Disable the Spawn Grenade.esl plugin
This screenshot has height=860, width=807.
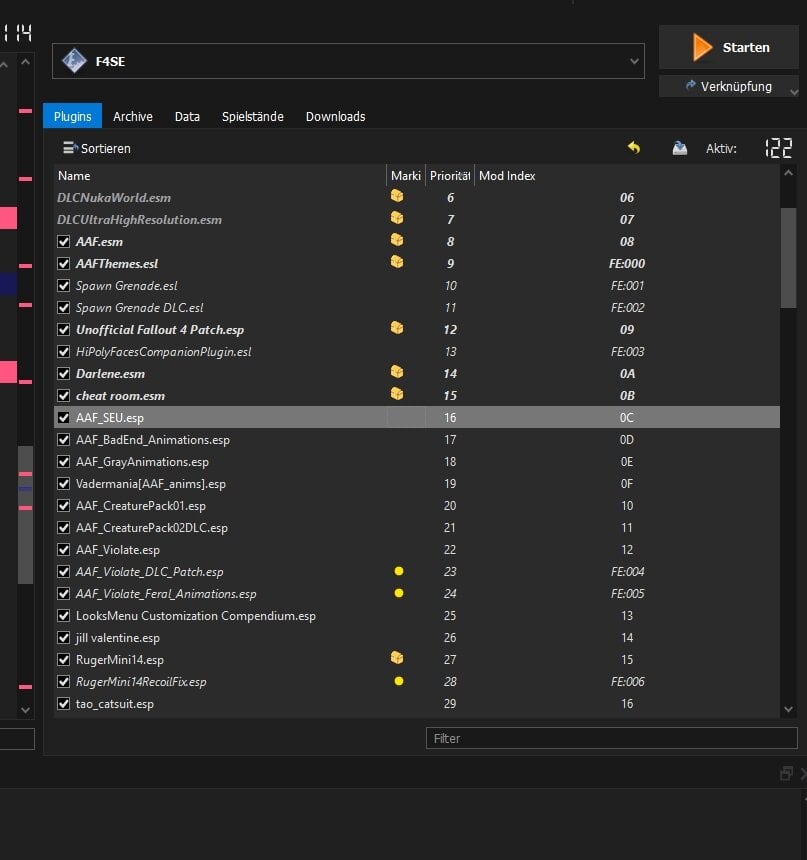64,286
